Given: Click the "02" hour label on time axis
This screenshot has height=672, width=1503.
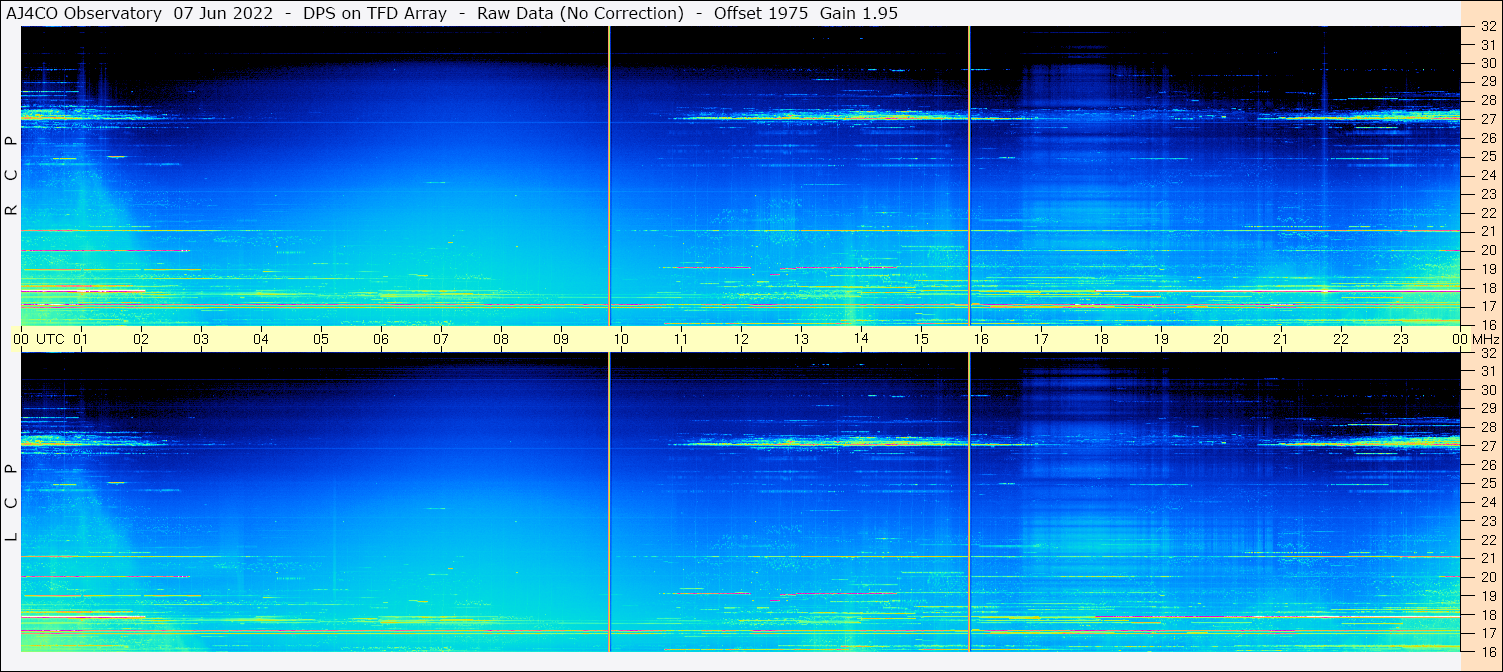Looking at the screenshot, I should click(141, 339).
